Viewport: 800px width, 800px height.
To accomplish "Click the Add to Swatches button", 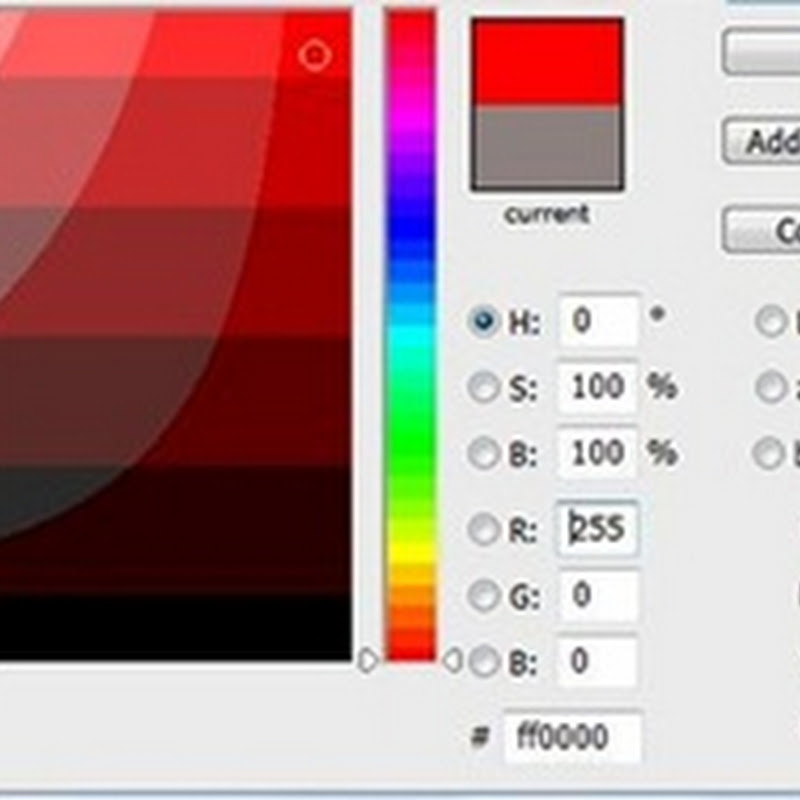I will tap(761, 141).
